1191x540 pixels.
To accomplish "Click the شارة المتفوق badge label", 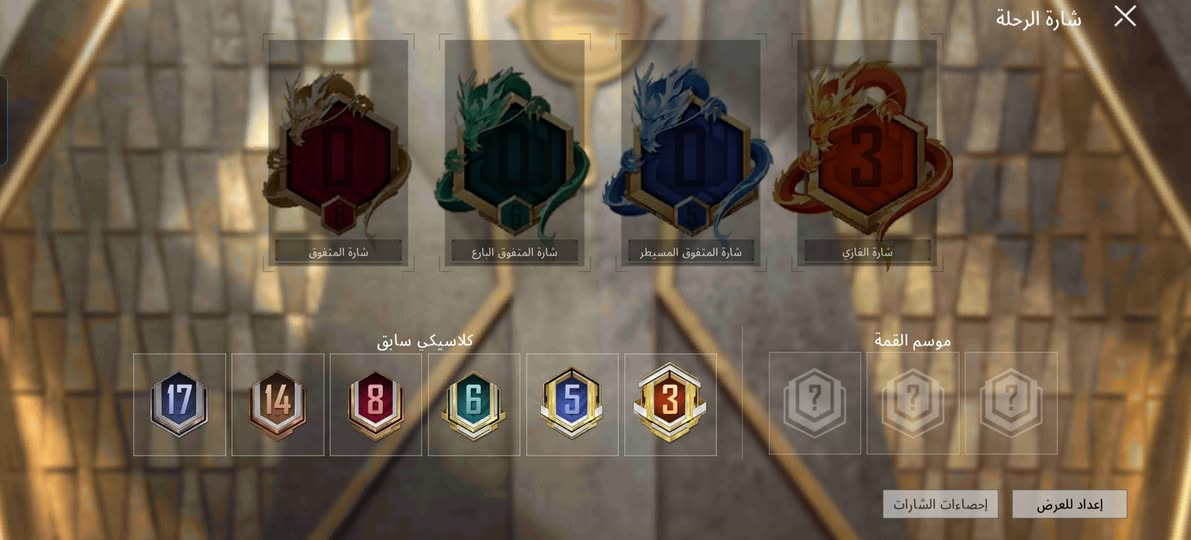I will pos(339,251).
